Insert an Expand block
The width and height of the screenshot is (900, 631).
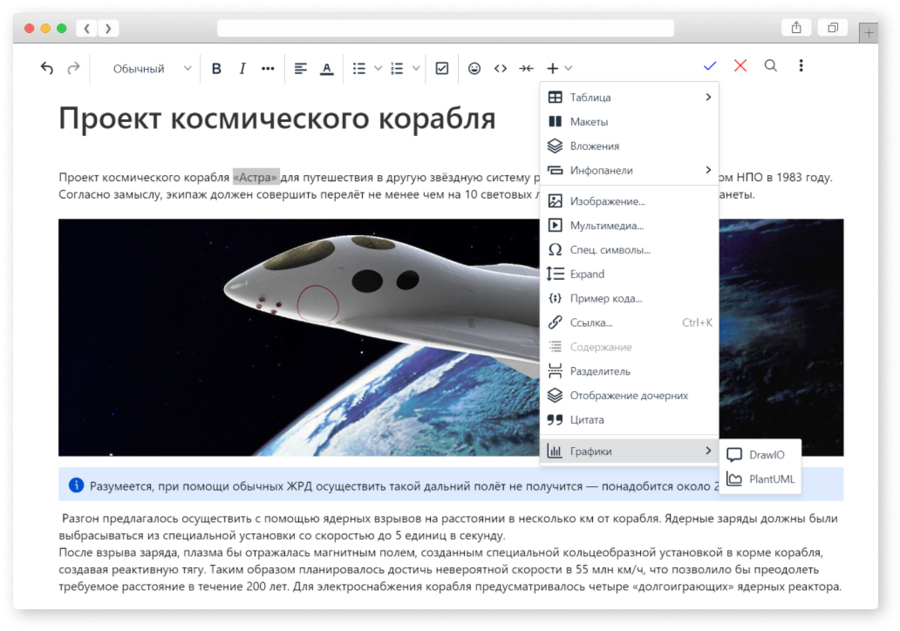(630, 274)
